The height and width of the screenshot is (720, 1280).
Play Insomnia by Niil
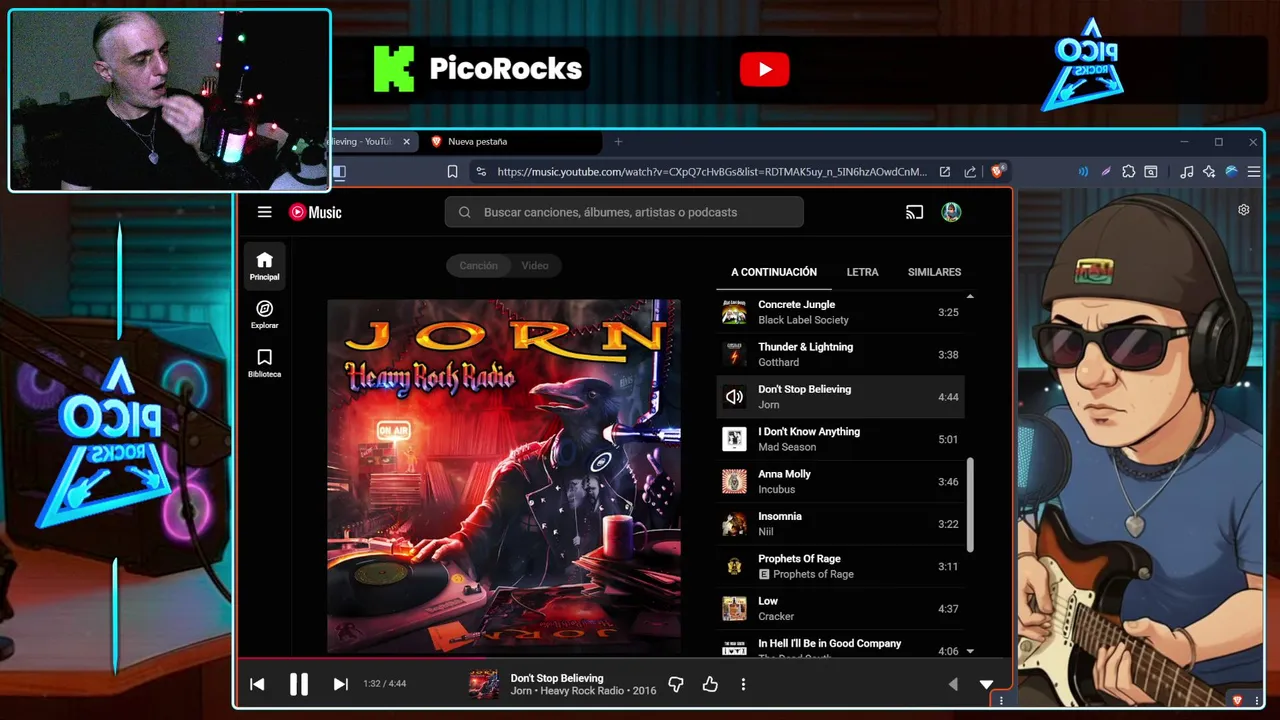click(x=840, y=524)
